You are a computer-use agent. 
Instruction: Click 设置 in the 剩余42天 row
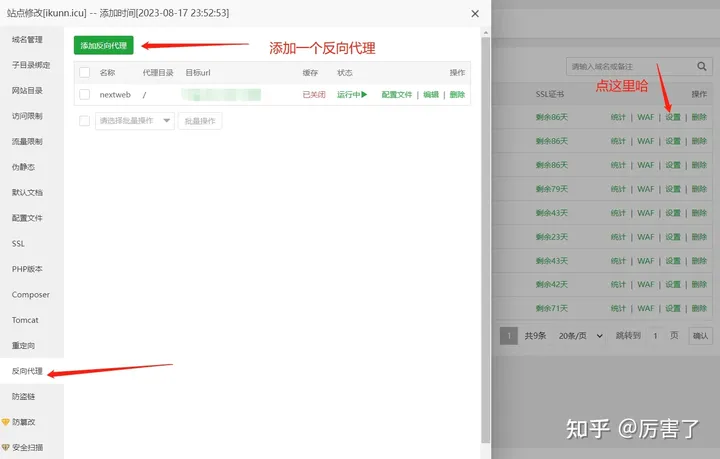click(x=673, y=285)
